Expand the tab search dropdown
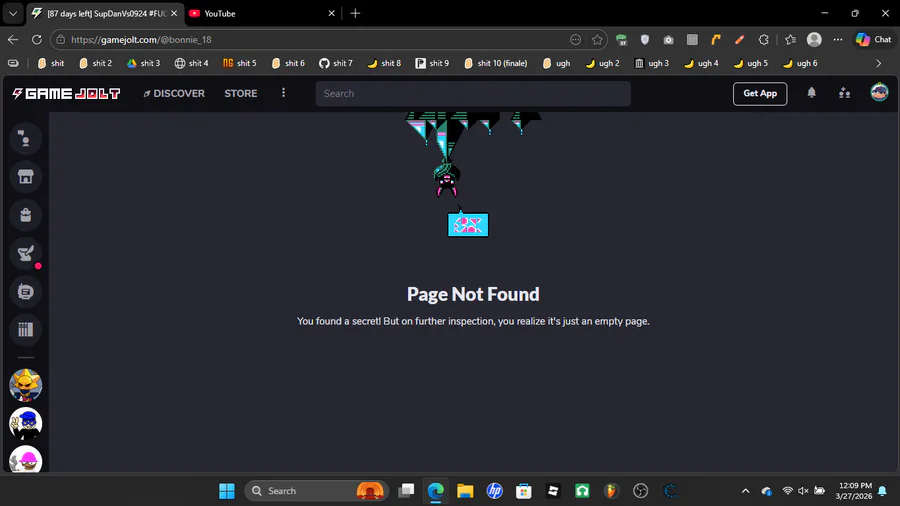 click(13, 13)
